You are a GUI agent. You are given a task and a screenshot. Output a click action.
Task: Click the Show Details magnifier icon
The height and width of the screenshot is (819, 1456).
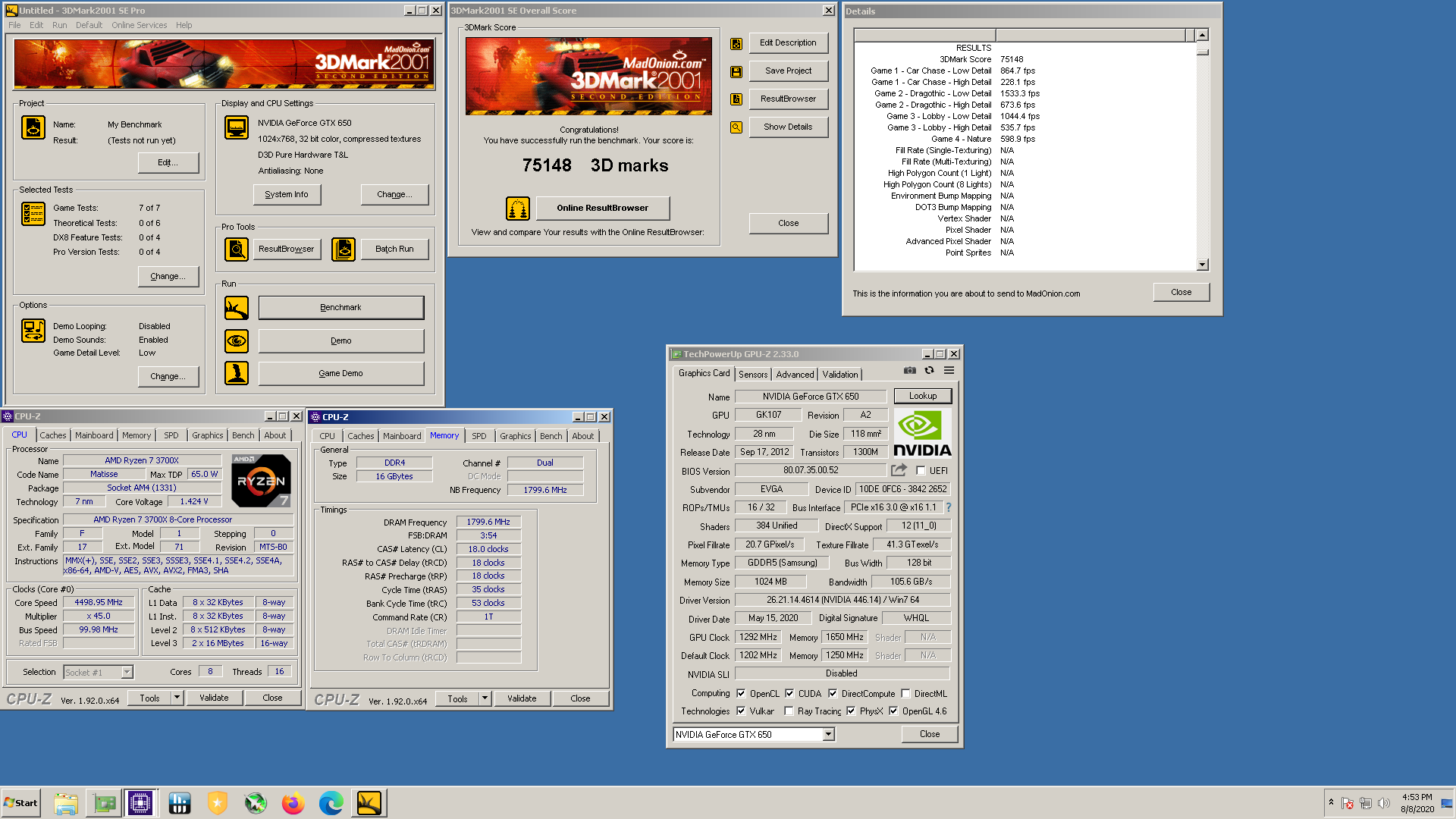click(x=736, y=127)
